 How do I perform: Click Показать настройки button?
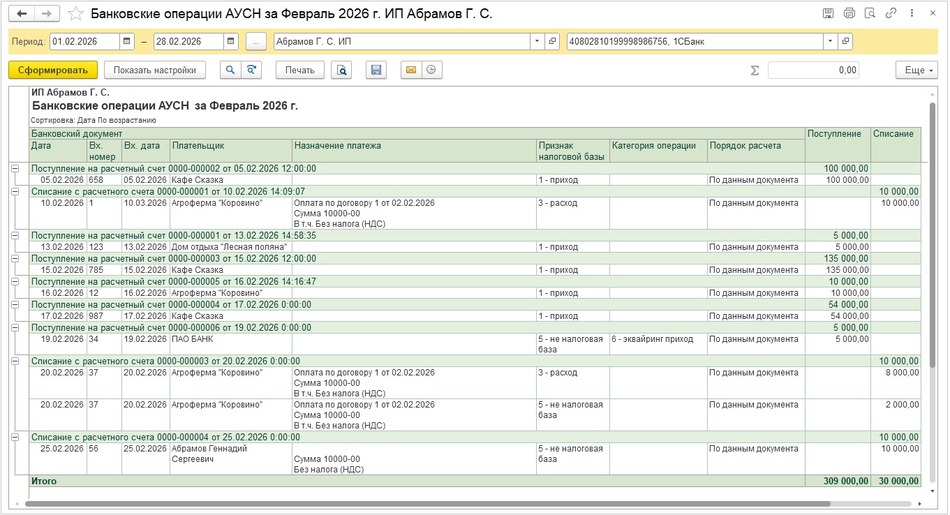pyautogui.click(x=155, y=70)
